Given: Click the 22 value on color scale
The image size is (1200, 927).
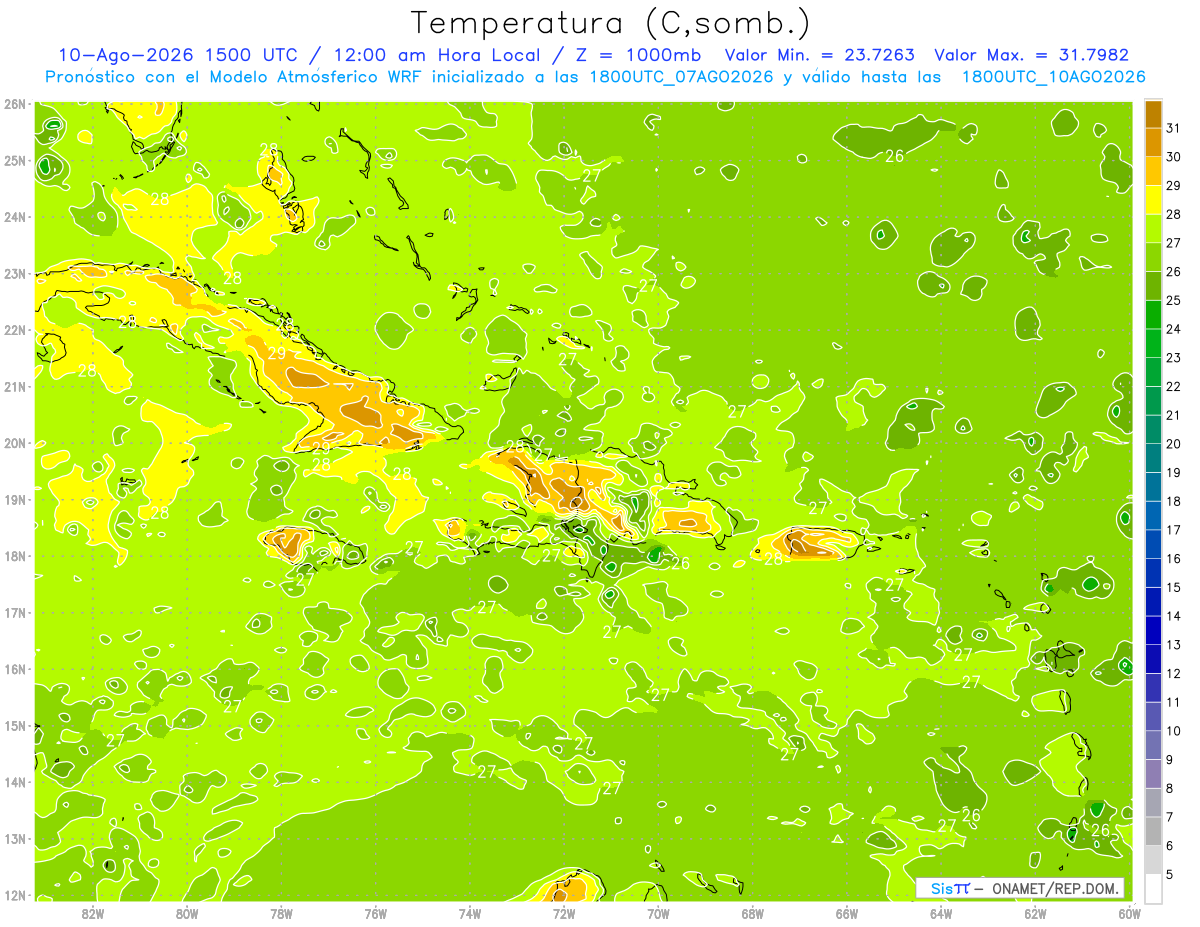Looking at the screenshot, I should coord(1174,387).
